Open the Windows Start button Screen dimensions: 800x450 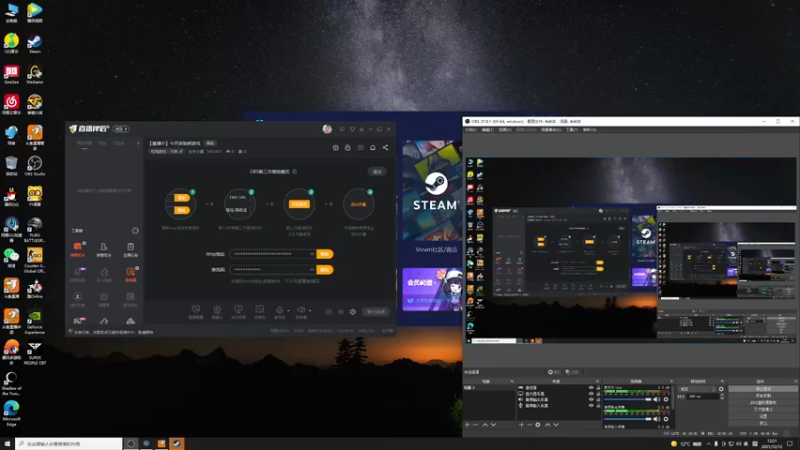[x=7, y=443]
